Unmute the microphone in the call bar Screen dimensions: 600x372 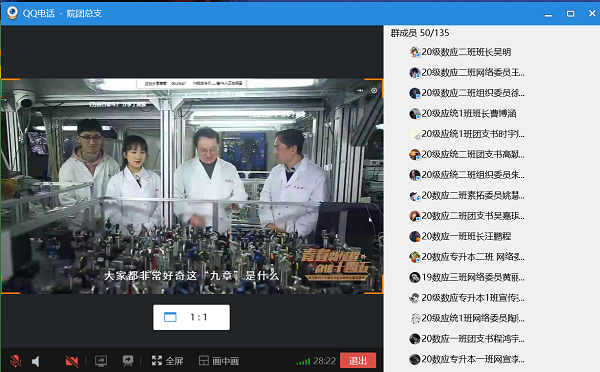(x=16, y=361)
